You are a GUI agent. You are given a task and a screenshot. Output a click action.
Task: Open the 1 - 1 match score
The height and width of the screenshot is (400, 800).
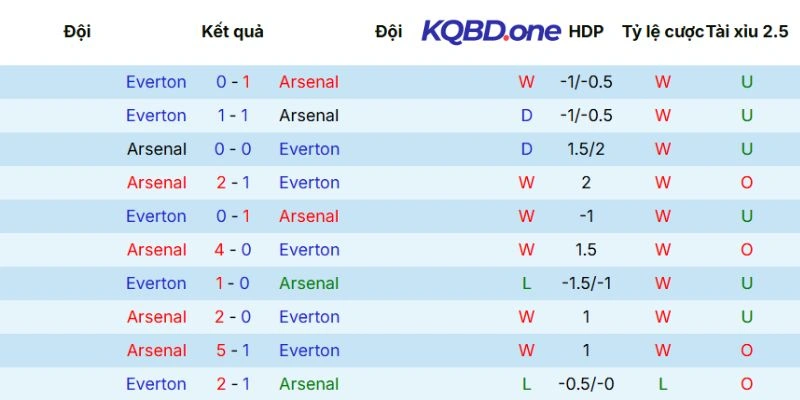click(232, 116)
